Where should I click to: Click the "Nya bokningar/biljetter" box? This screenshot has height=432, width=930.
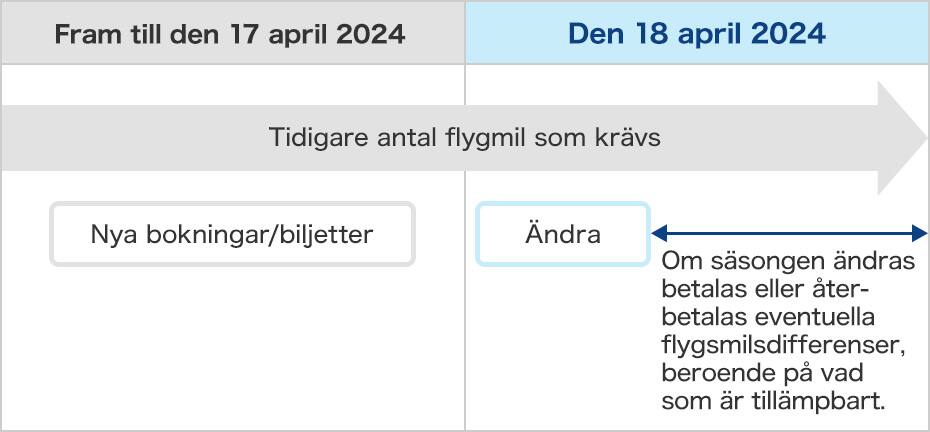point(232,235)
